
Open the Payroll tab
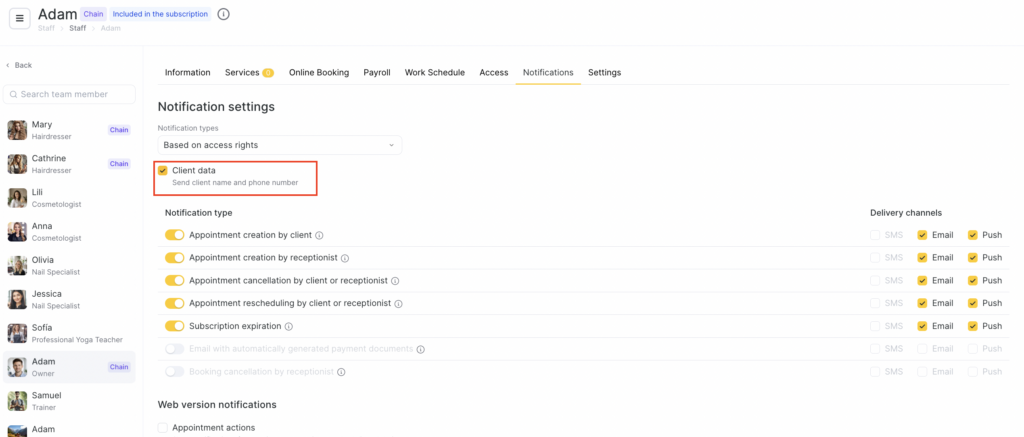[x=377, y=73]
